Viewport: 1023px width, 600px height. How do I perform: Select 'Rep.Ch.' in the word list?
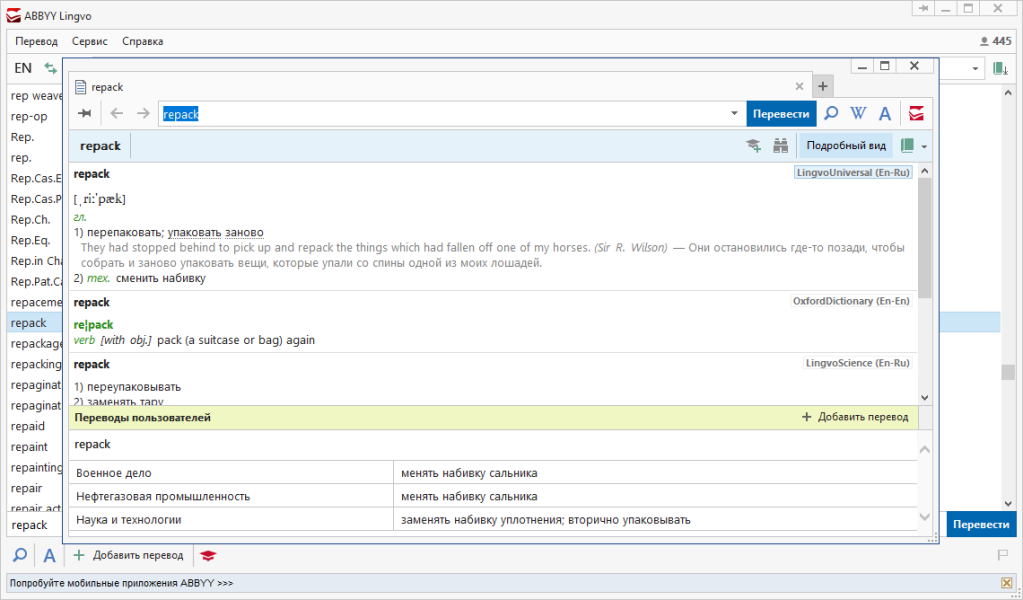(31, 220)
